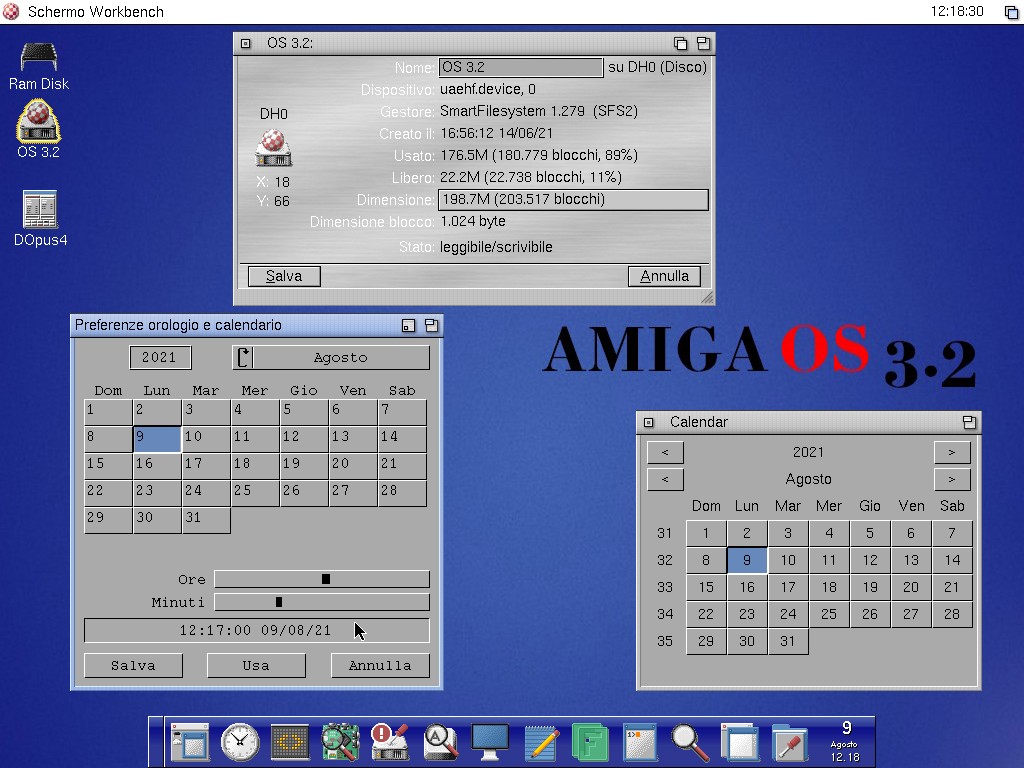This screenshot has height=768, width=1024.
Task: Open the magnifying glass search dock icon
Action: [690, 742]
